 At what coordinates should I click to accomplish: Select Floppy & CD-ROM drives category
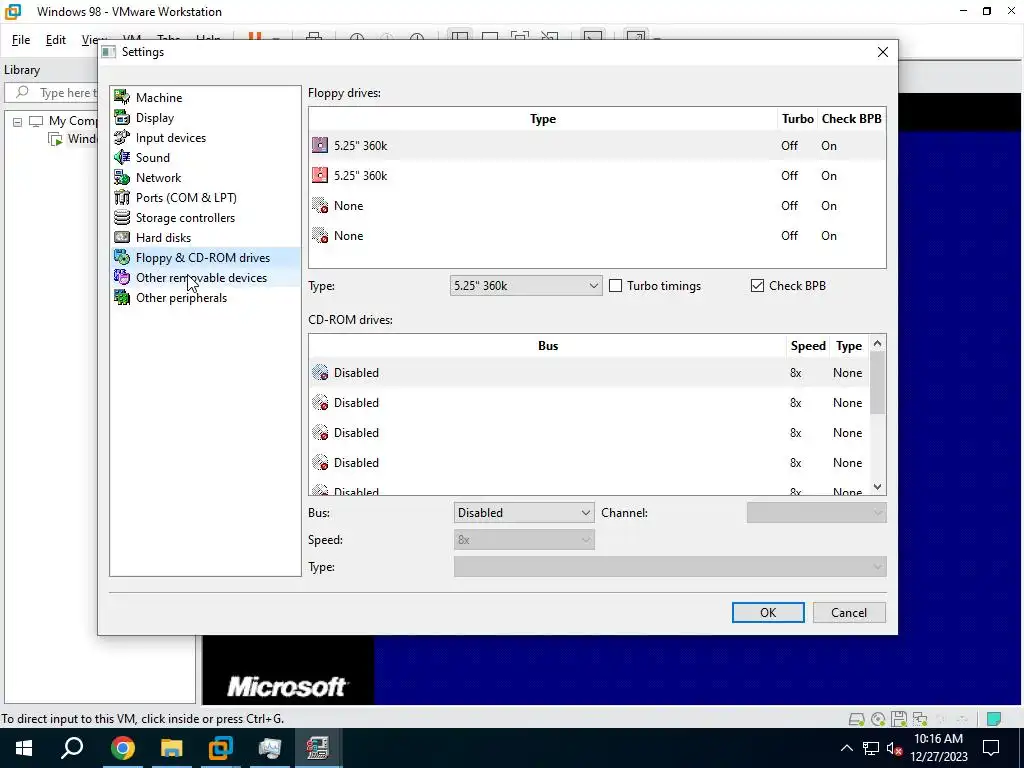click(202, 258)
